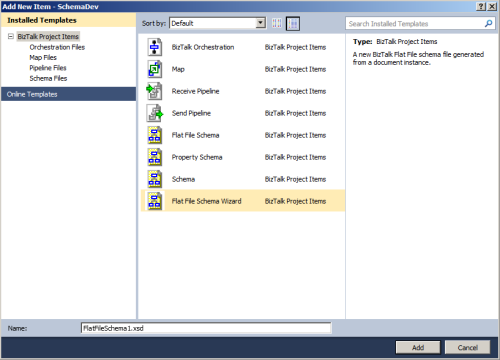Select Pipeline Files category
The image size is (500, 360).
pyautogui.click(x=48, y=68)
